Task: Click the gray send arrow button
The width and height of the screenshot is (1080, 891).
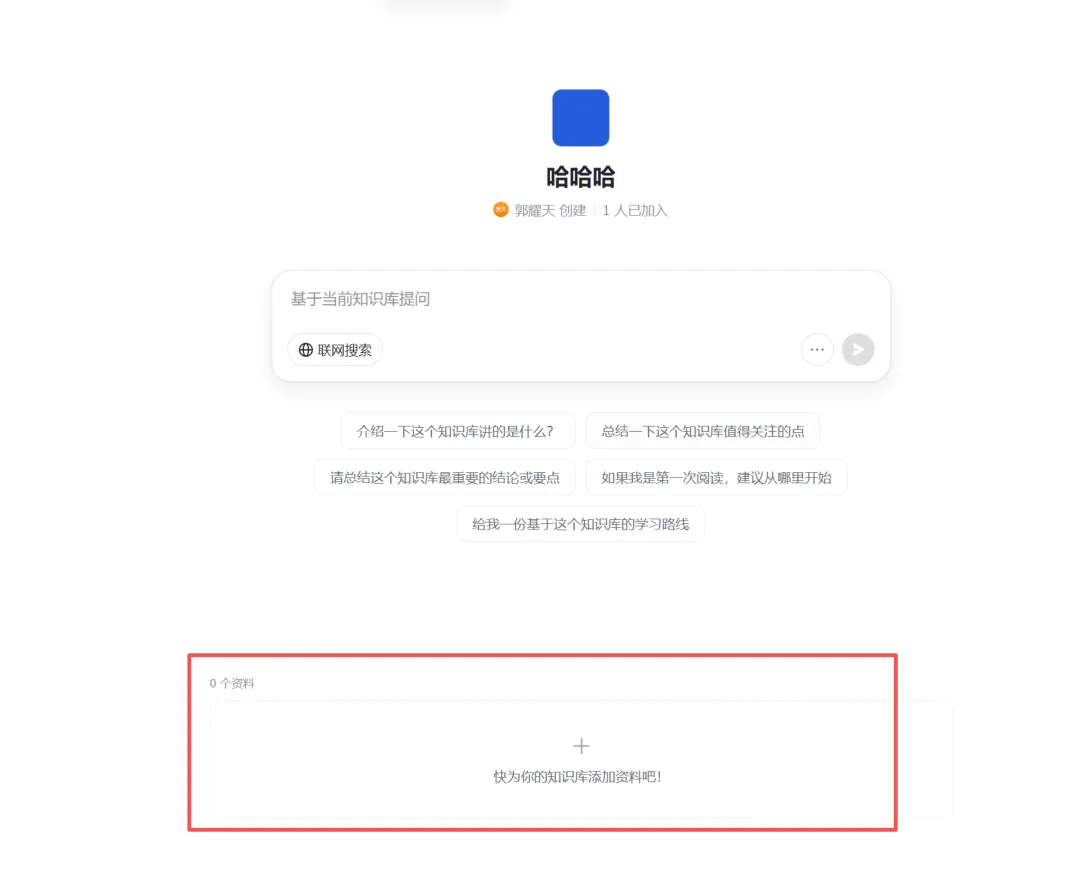Action: tap(858, 350)
